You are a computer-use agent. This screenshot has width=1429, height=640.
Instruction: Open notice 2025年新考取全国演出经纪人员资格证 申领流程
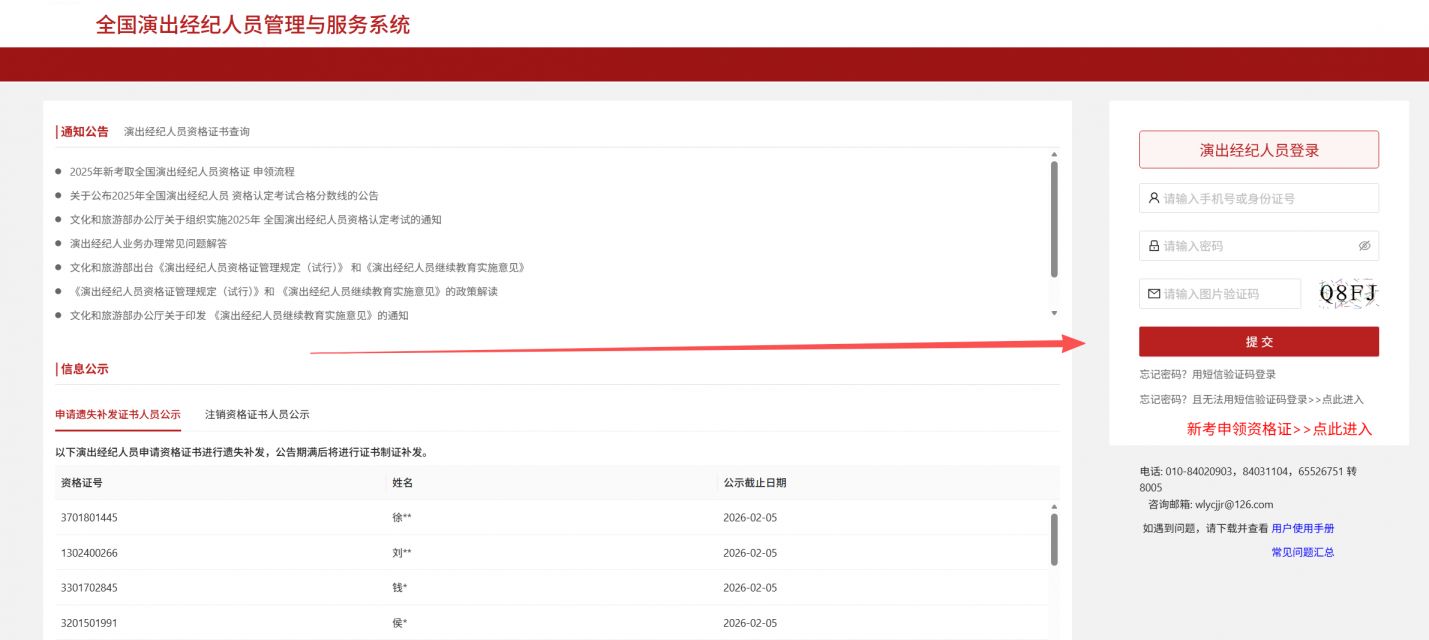pos(182,172)
